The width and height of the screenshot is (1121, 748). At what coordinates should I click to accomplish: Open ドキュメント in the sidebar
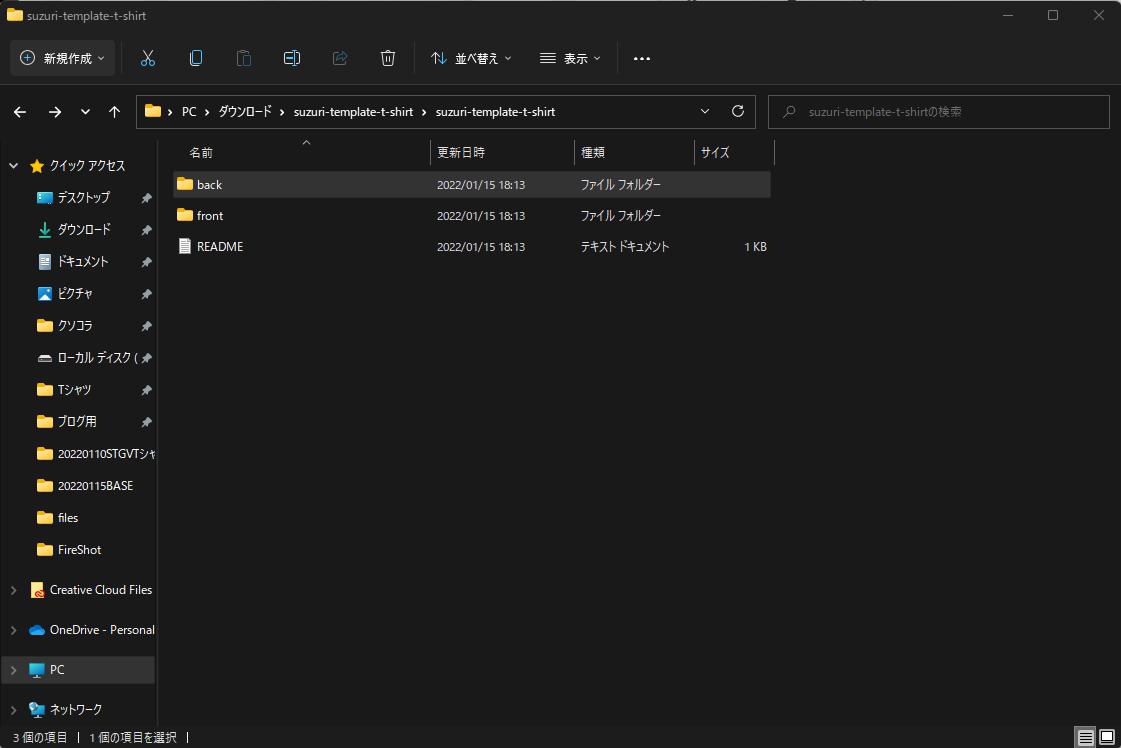[x=82, y=262]
